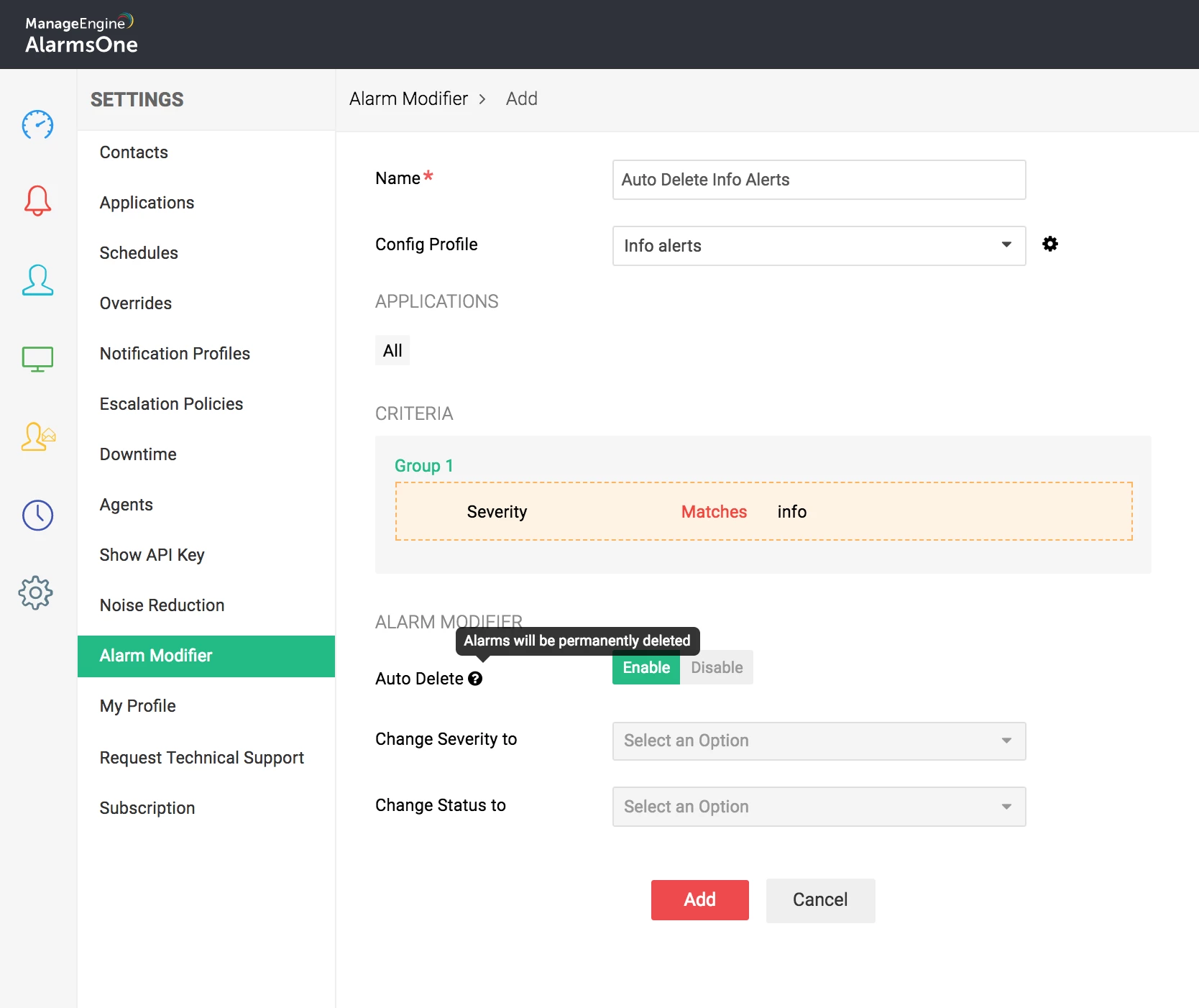Viewport: 1199px width, 1008px height.
Task: Enable the Auto Delete option
Action: pyautogui.click(x=646, y=668)
